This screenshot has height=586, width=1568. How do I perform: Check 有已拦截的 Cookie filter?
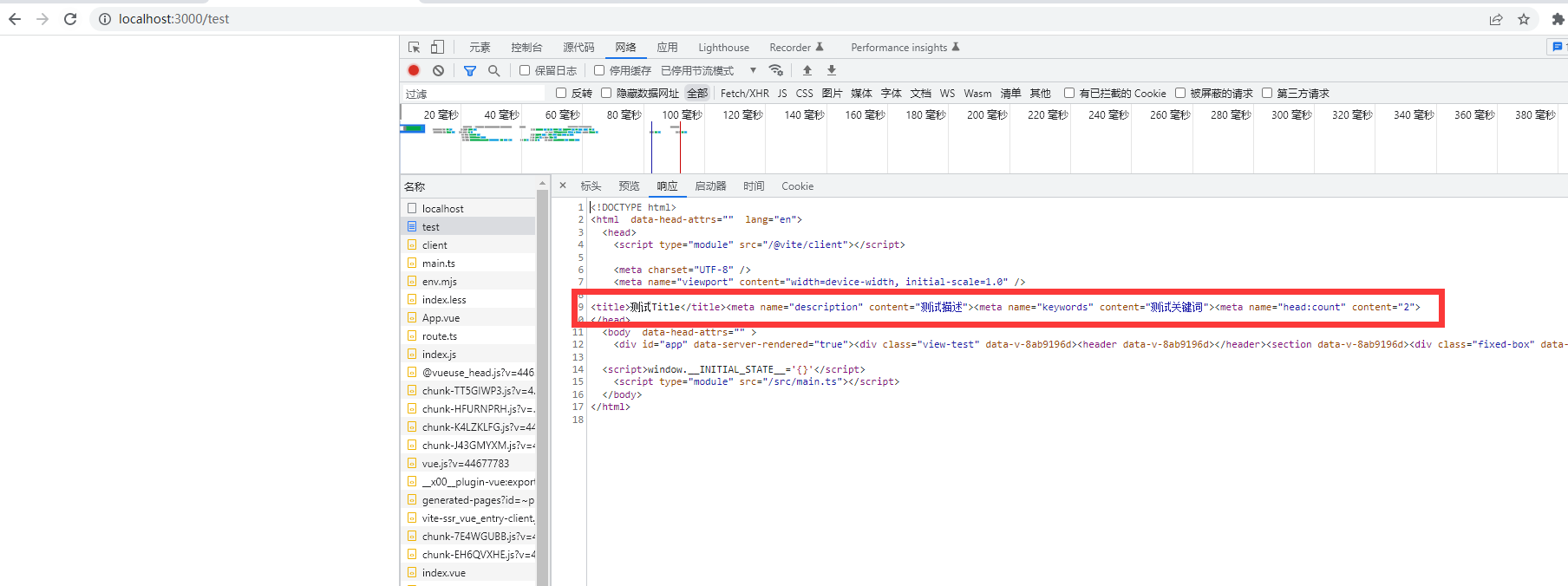click(1069, 93)
